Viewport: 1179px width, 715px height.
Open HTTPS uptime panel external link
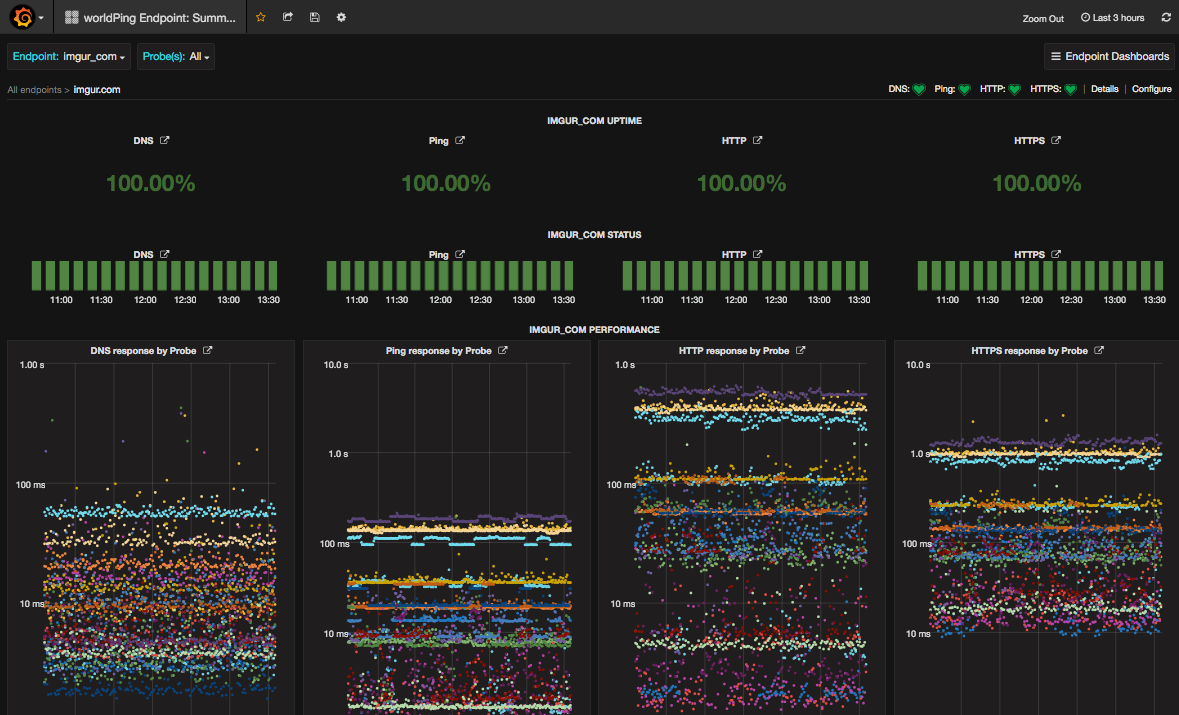(x=1056, y=140)
